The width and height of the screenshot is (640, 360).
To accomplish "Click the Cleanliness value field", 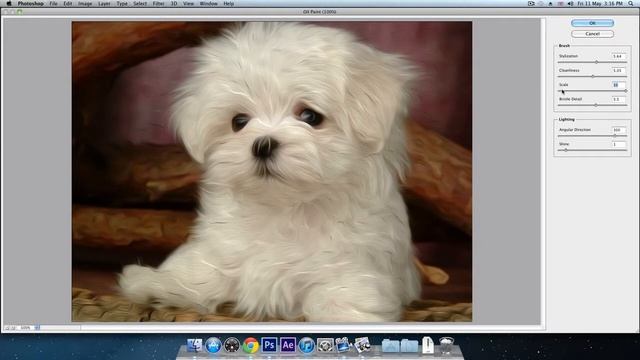I will tap(618, 71).
